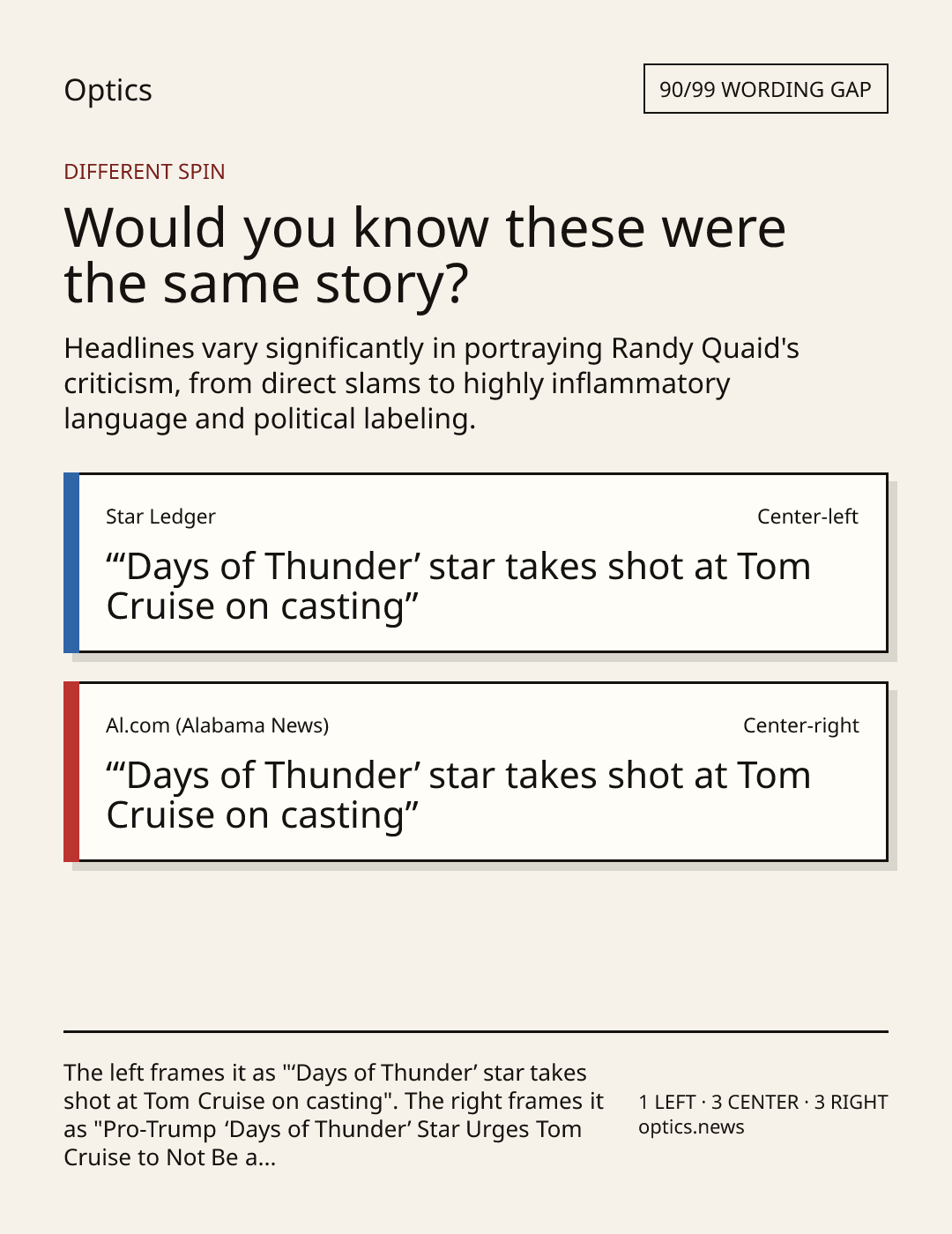Viewport: 952px width, 1234px height.
Task: Open the Al.com headline card
Action: click(476, 772)
